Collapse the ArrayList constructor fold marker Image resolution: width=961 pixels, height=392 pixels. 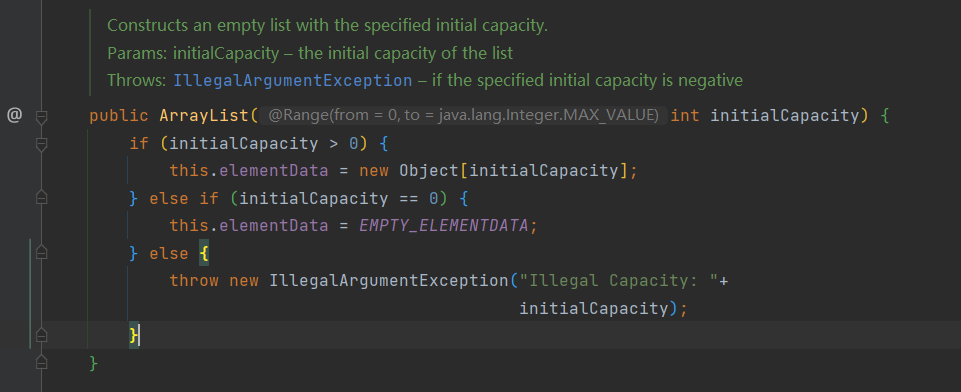pos(42,116)
